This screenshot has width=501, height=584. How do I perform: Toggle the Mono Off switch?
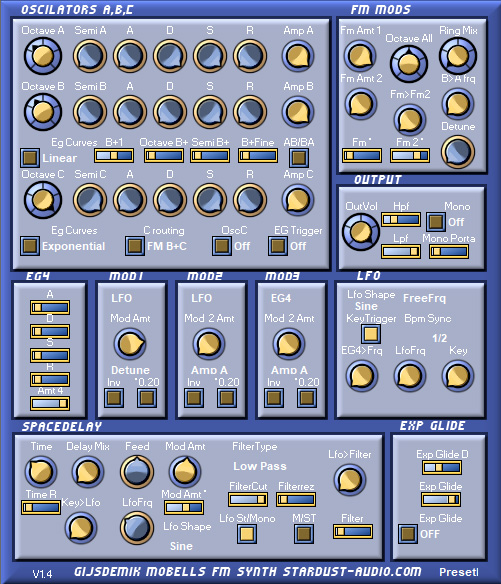pyautogui.click(x=435, y=222)
